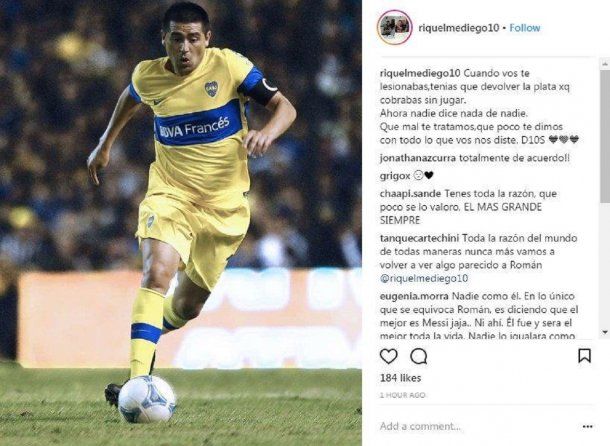Open comments via speech bubble icon
Image resolution: width=610 pixels, height=446 pixels.
(419, 356)
